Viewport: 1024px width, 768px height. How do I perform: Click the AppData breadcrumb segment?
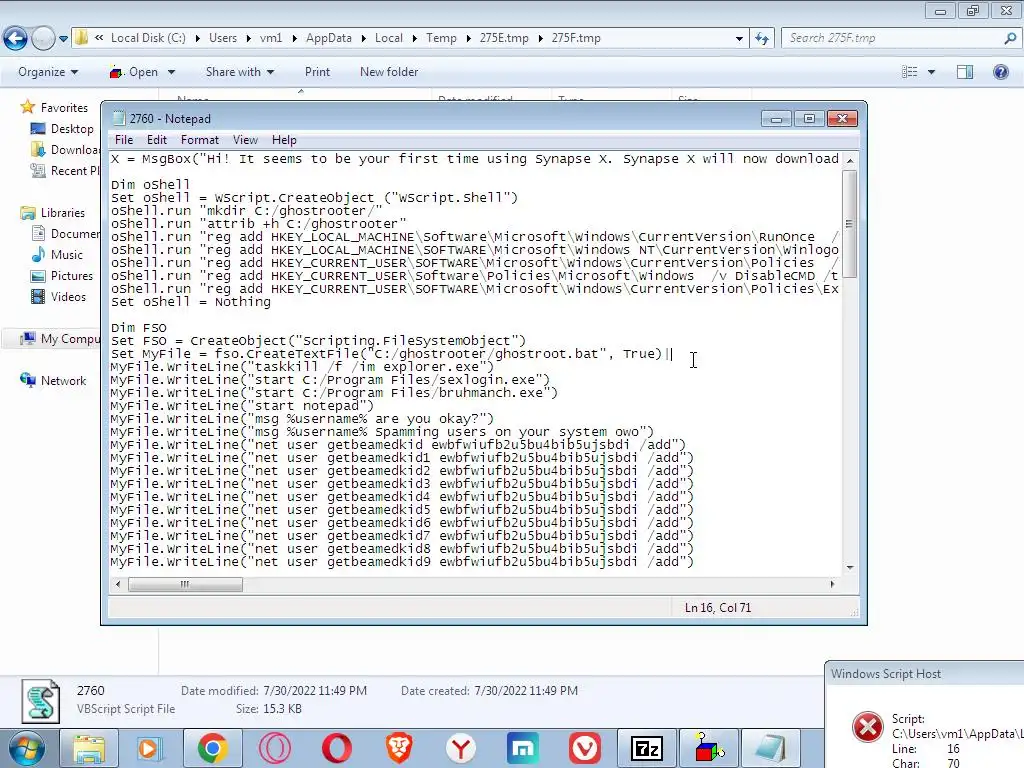coord(328,38)
